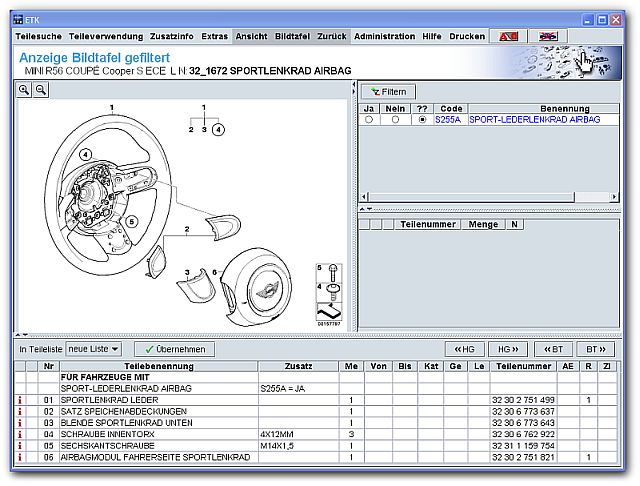Click the Teilenummer column header in parts list

(x=524, y=366)
